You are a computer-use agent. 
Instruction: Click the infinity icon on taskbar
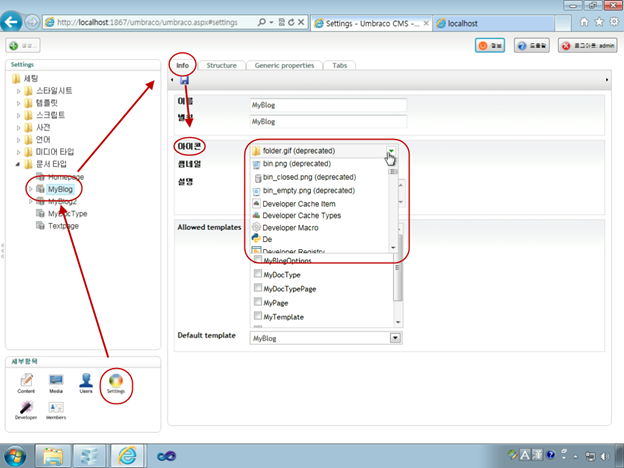(166, 456)
